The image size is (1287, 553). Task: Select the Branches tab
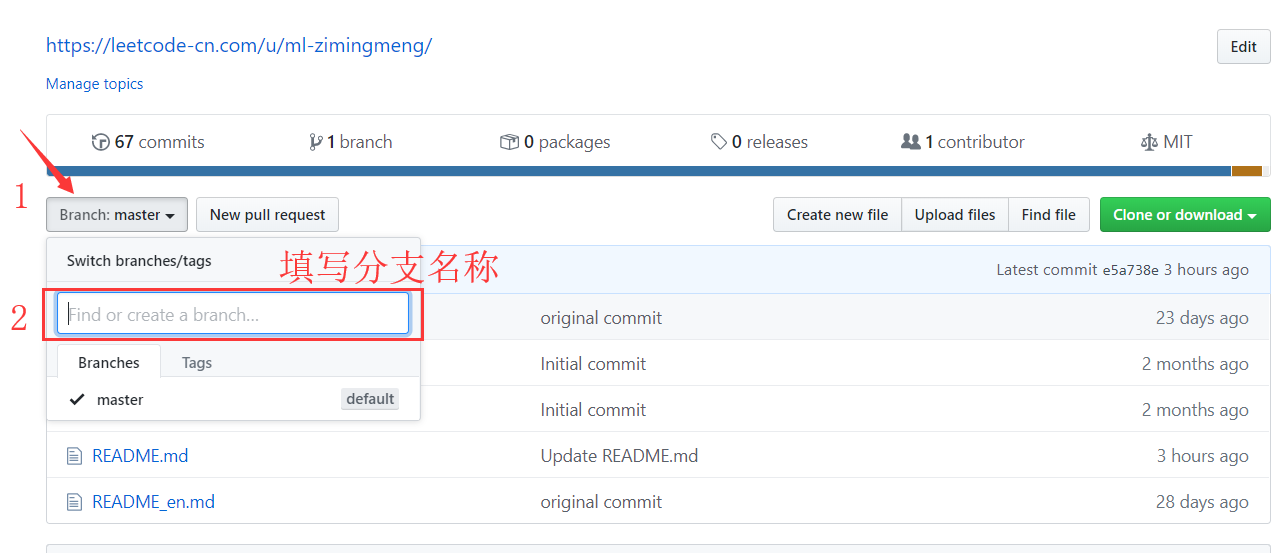[x=109, y=363]
